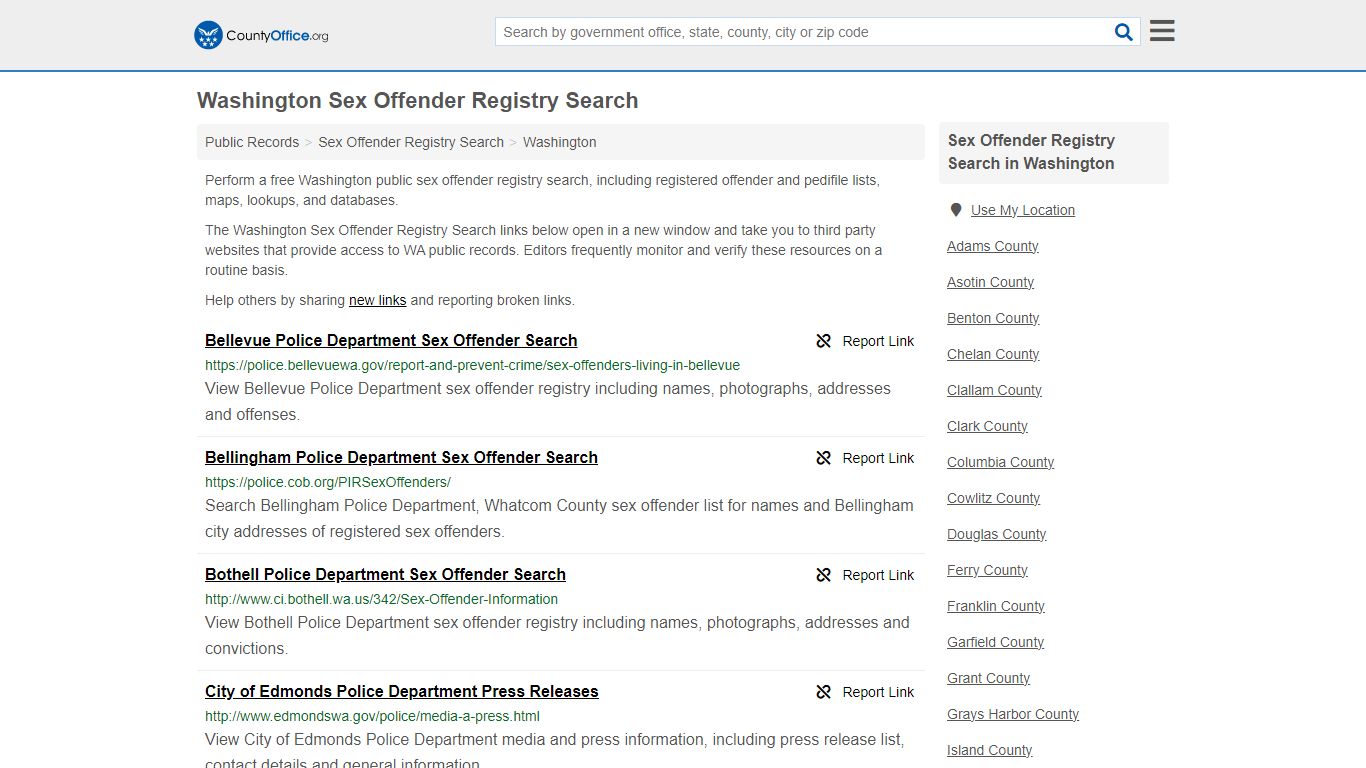Open the Public Records breadcrumb
The width and height of the screenshot is (1366, 768).
[x=252, y=142]
